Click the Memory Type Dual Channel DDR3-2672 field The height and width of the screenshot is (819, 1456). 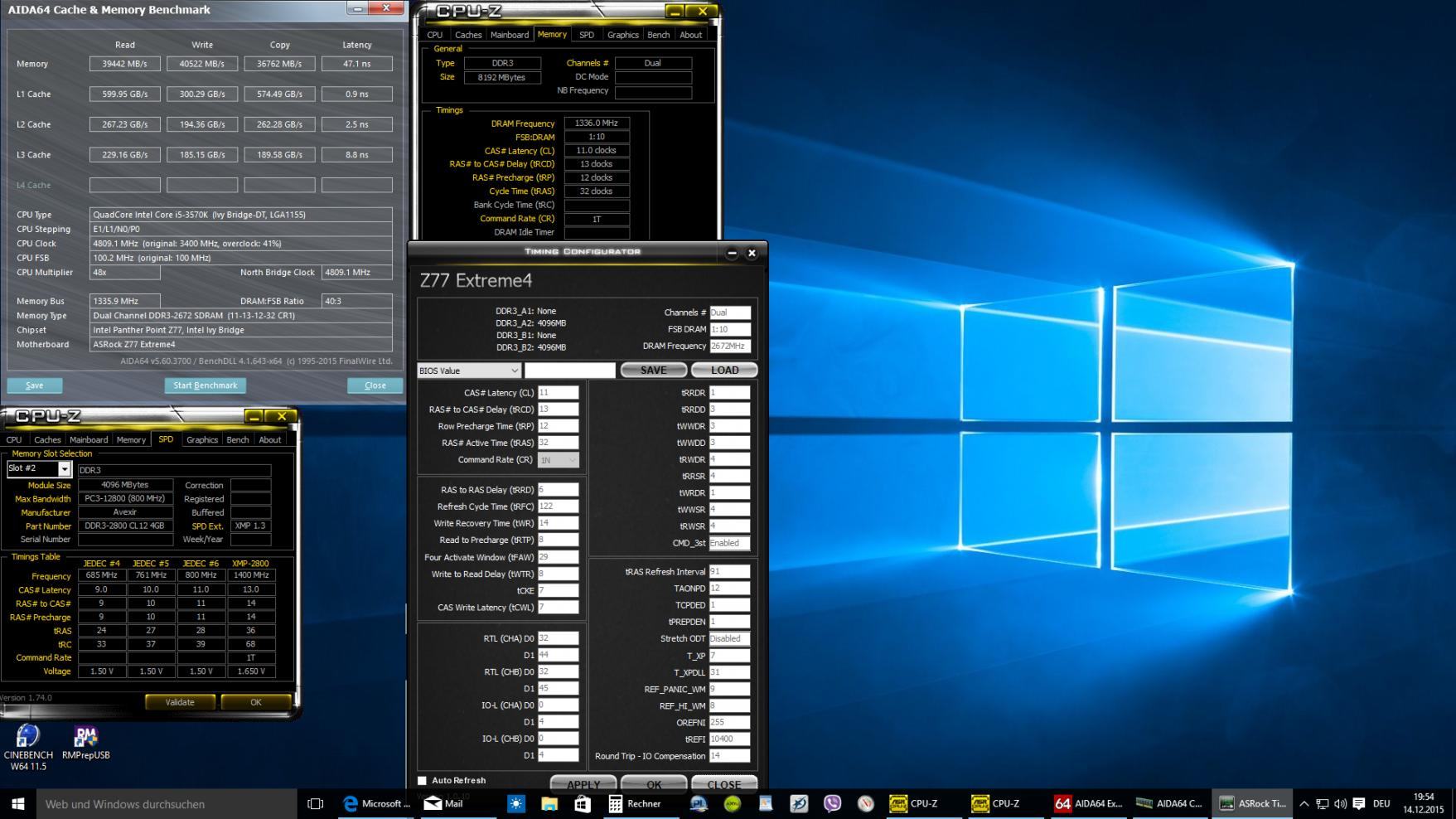(x=240, y=316)
